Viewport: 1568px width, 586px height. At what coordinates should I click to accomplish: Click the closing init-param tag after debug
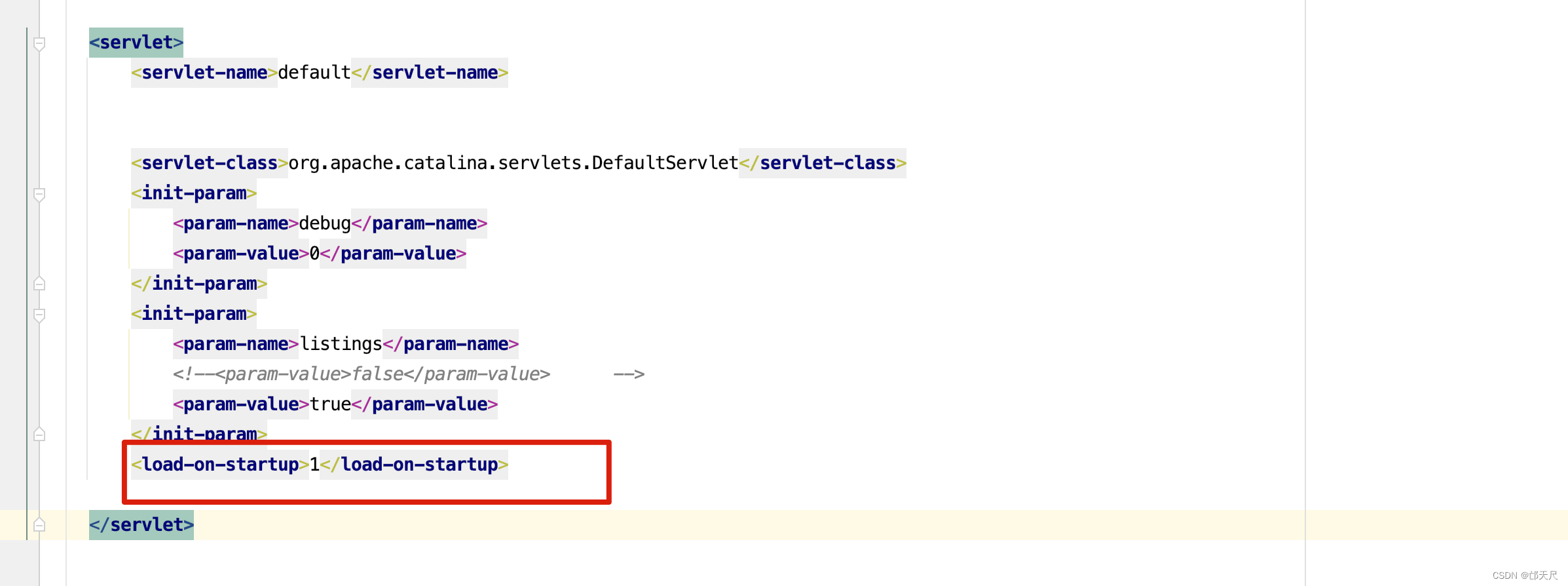[199, 284]
